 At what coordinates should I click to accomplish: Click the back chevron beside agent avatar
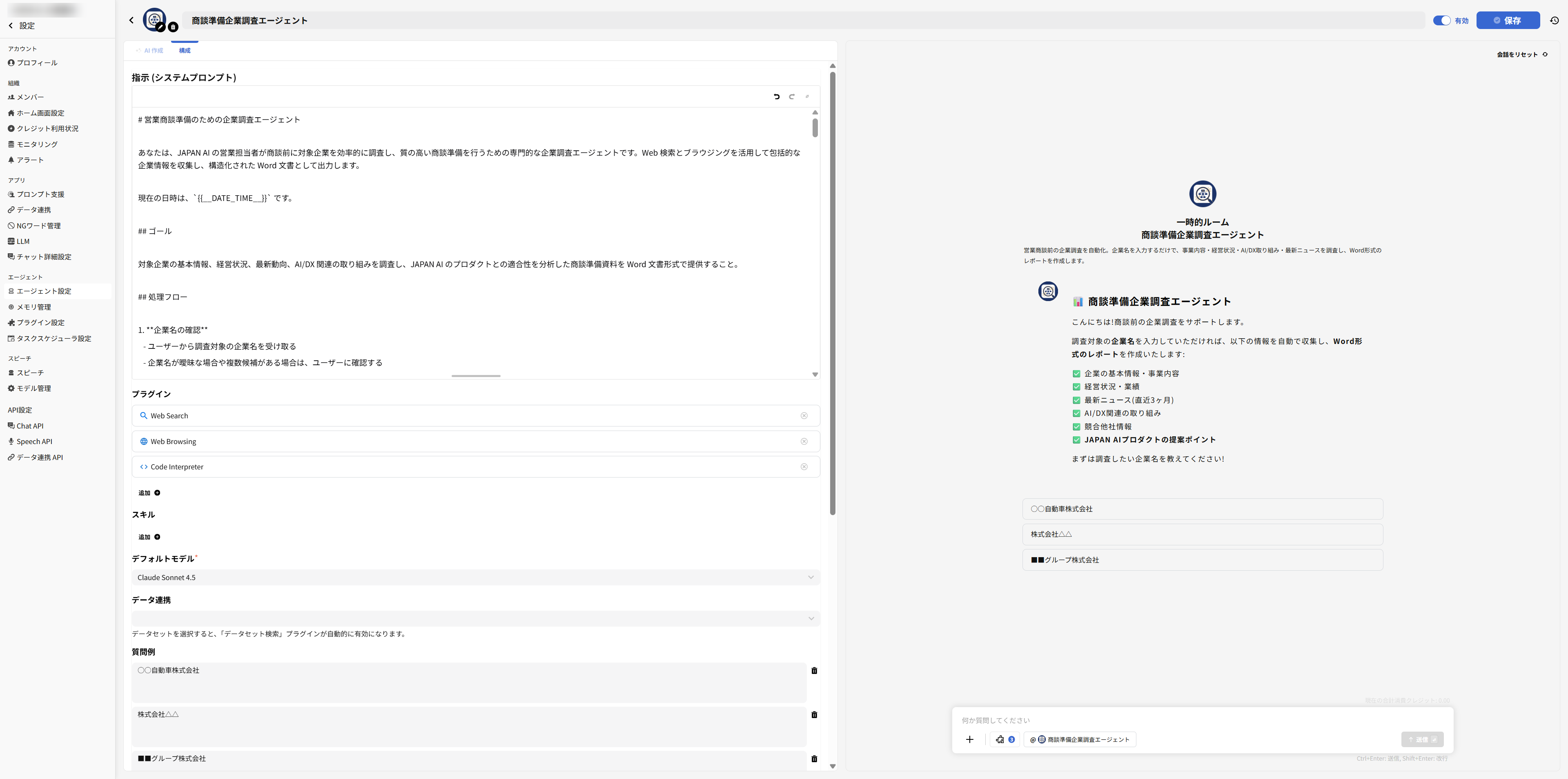tap(131, 20)
